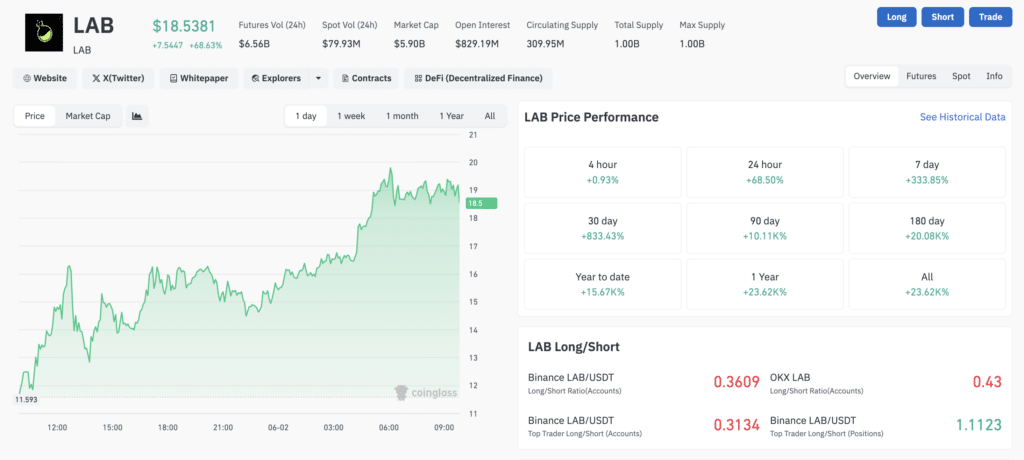Click the 30 day performance card
This screenshot has width=1024, height=460.
(602, 228)
